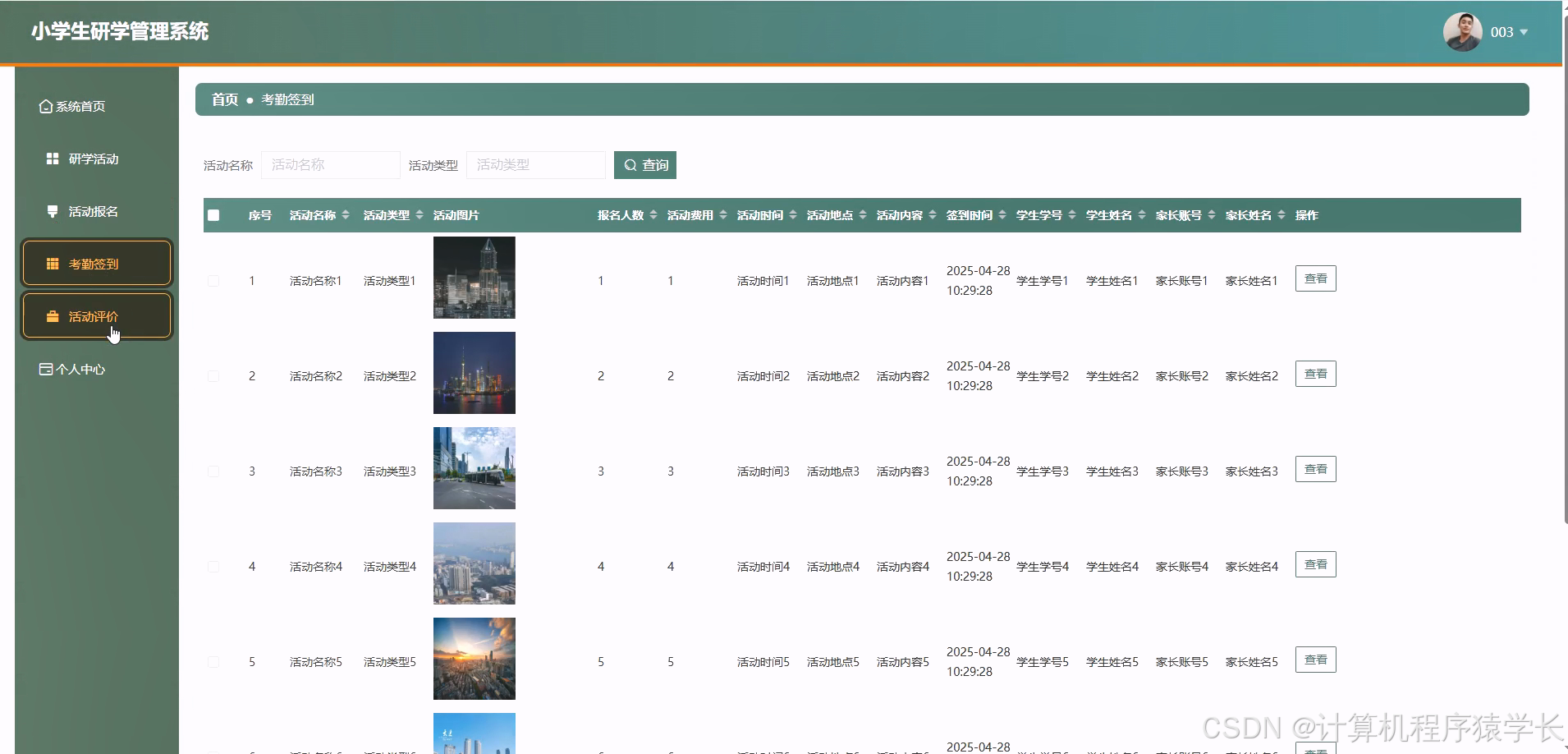Viewport: 1568px width, 754px height.
Task: Click the sort arrows on 家长账号 column
Action: [1212, 215]
